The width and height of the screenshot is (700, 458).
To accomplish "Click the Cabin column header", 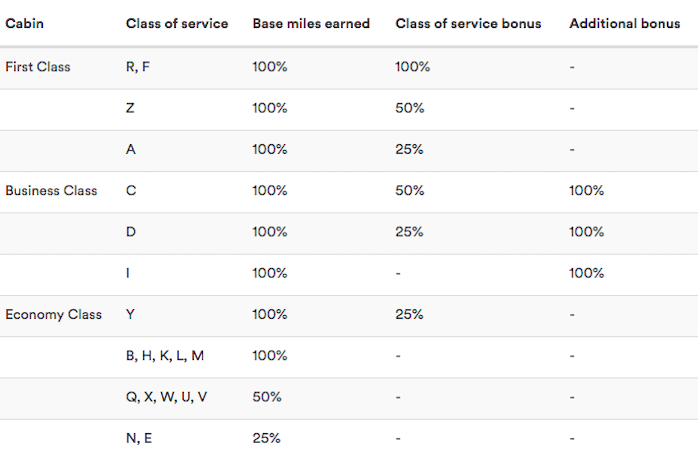I will tap(25, 24).
